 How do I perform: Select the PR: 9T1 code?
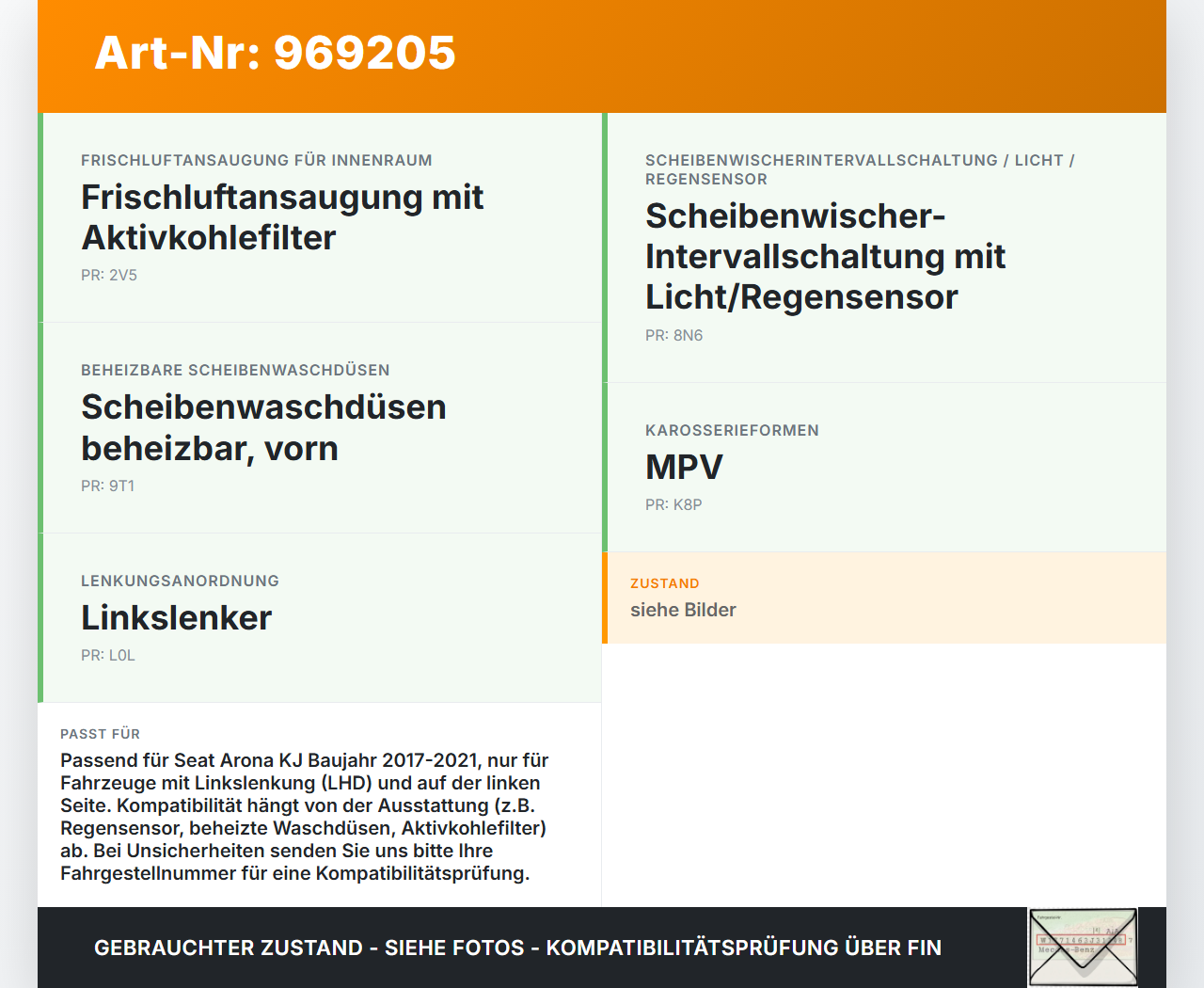click(x=107, y=486)
